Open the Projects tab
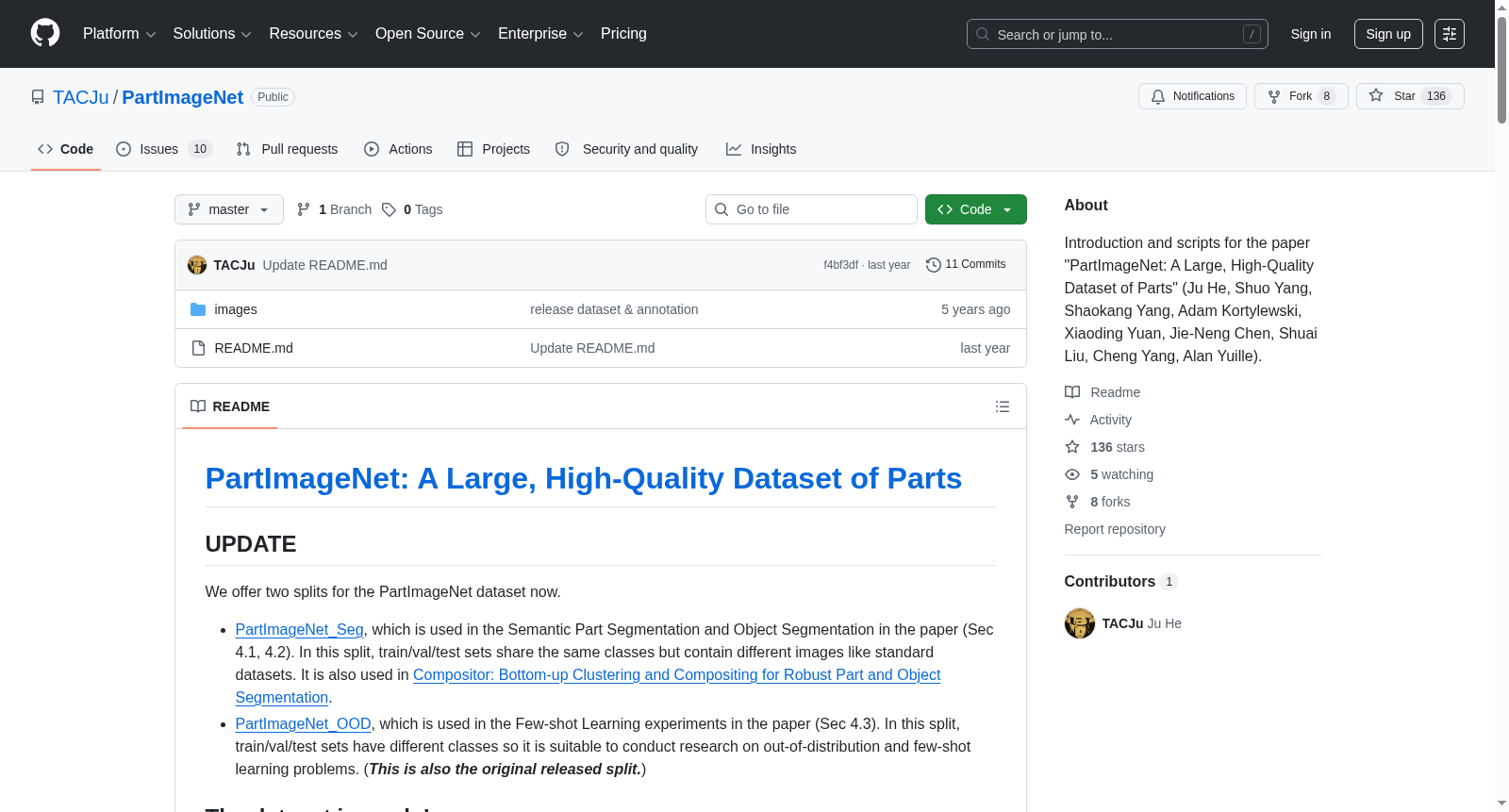 coord(493,149)
